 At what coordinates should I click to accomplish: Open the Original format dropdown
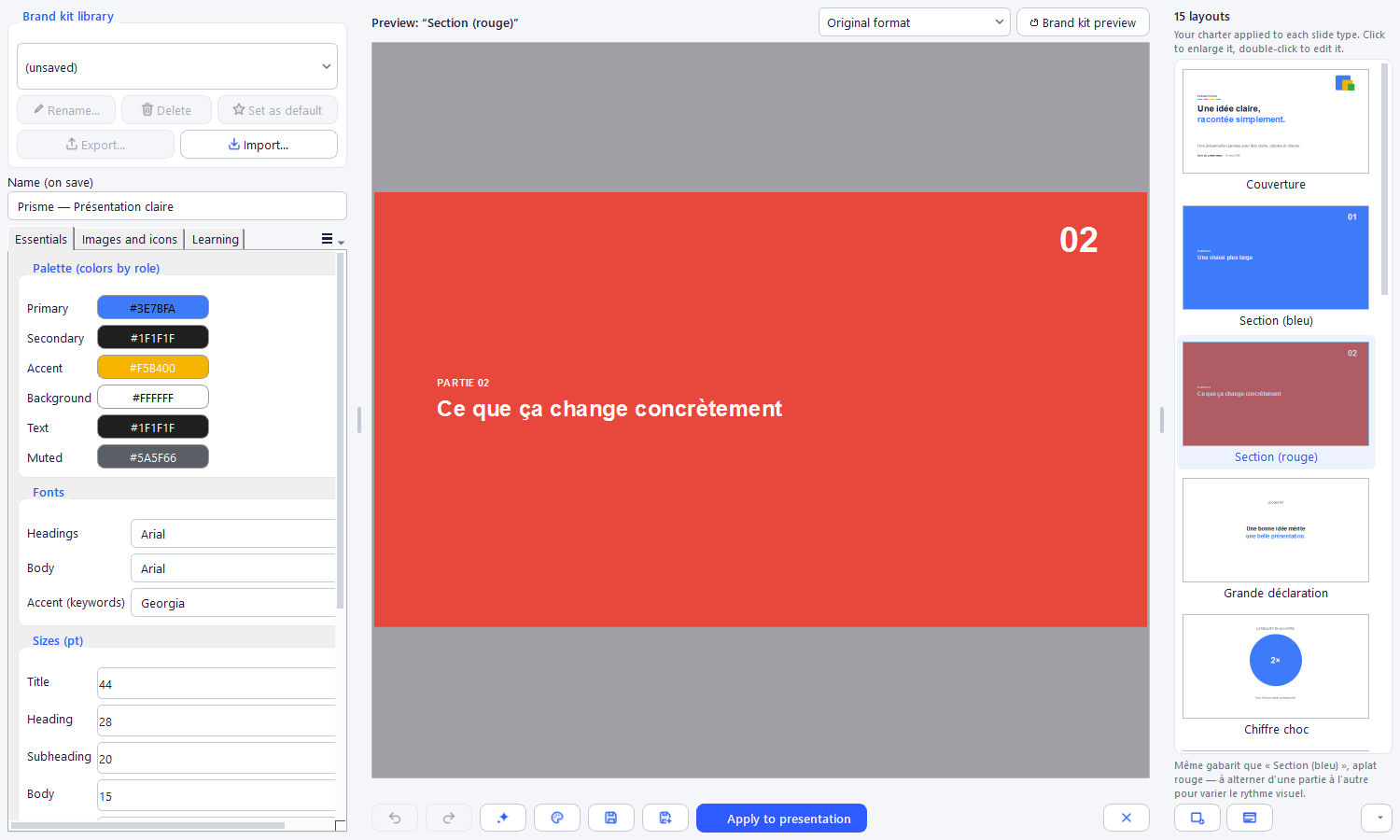pos(915,22)
